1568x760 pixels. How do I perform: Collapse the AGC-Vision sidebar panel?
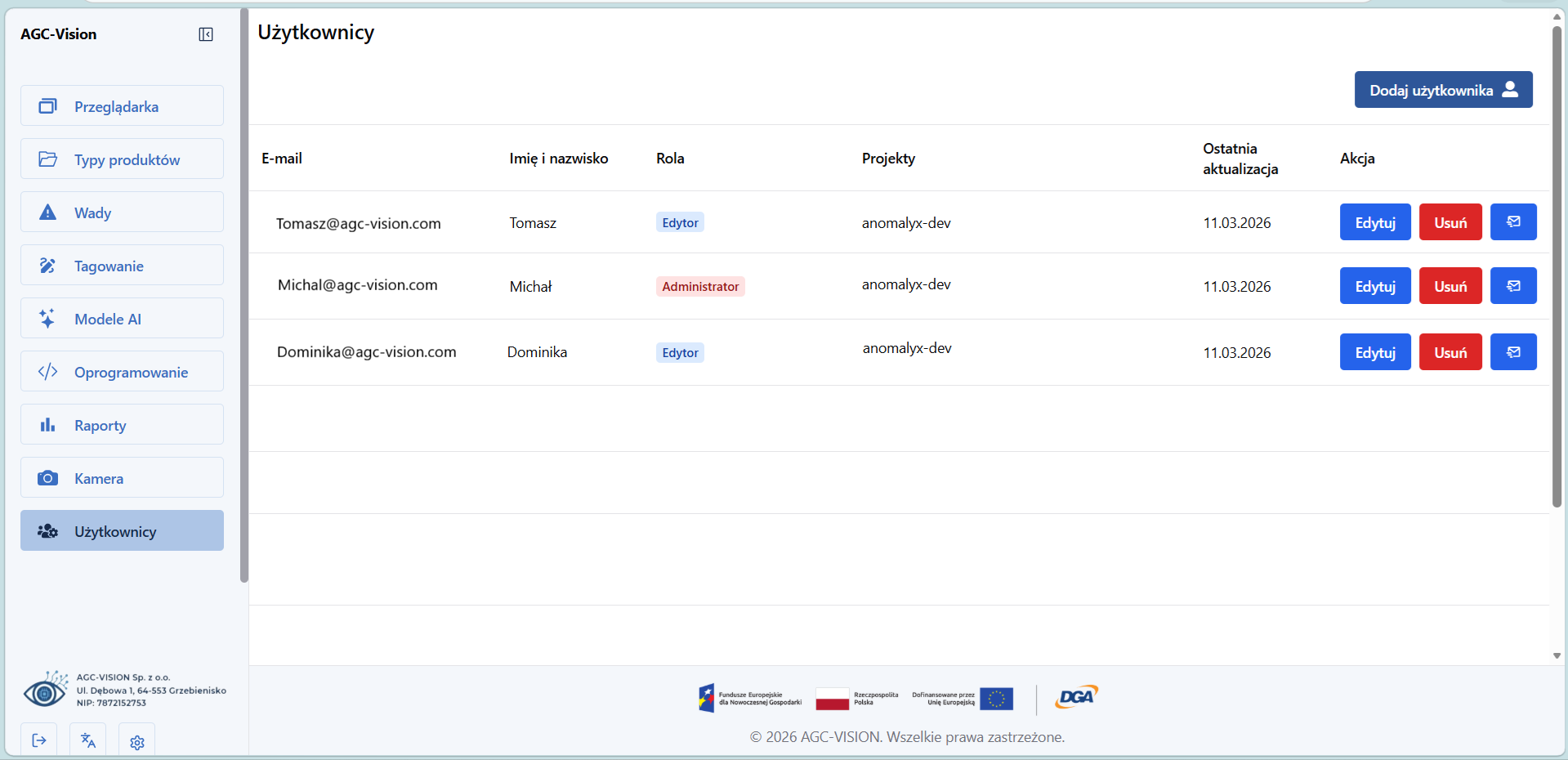point(206,34)
